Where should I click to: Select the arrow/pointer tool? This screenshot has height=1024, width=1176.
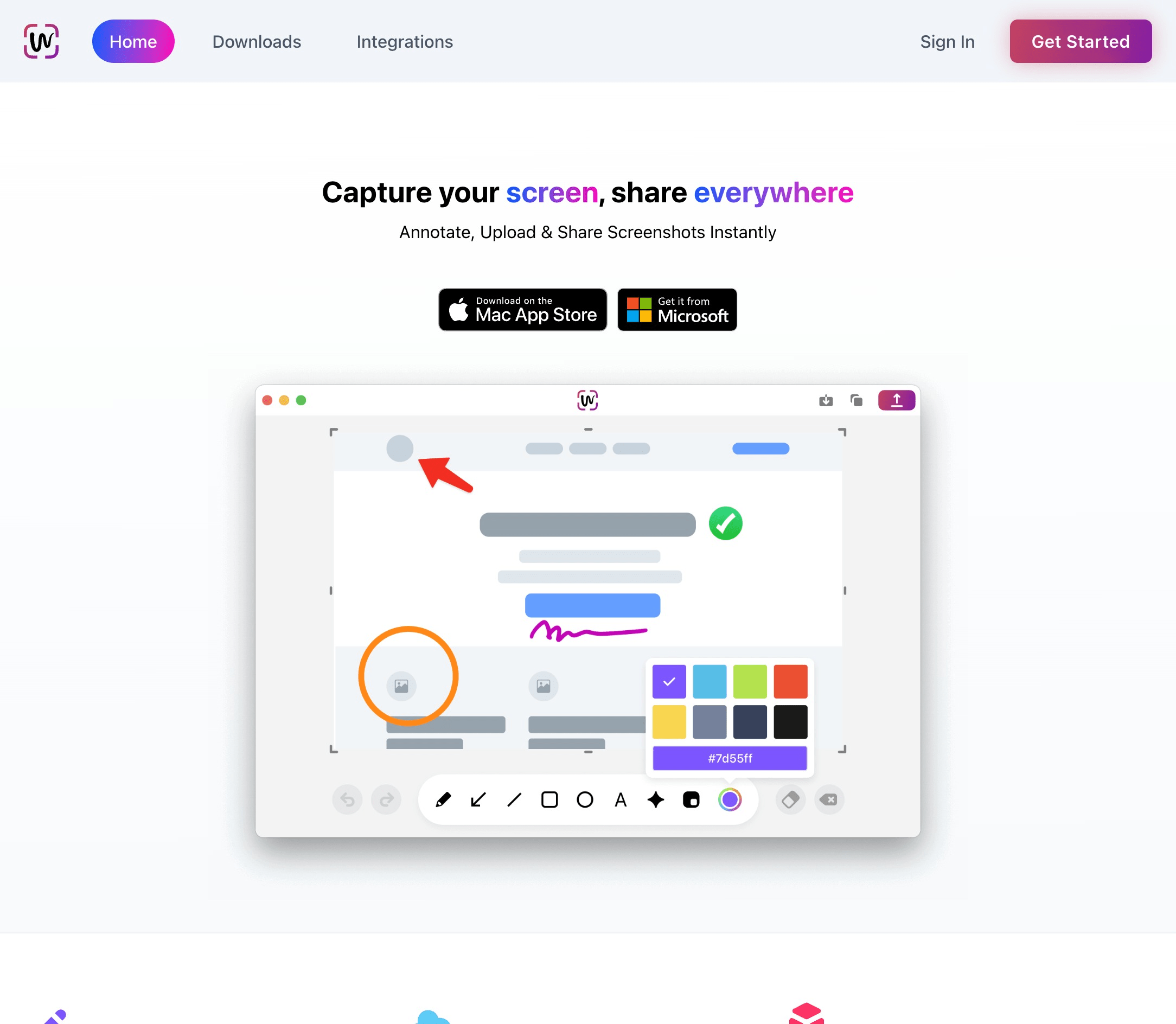point(478,800)
